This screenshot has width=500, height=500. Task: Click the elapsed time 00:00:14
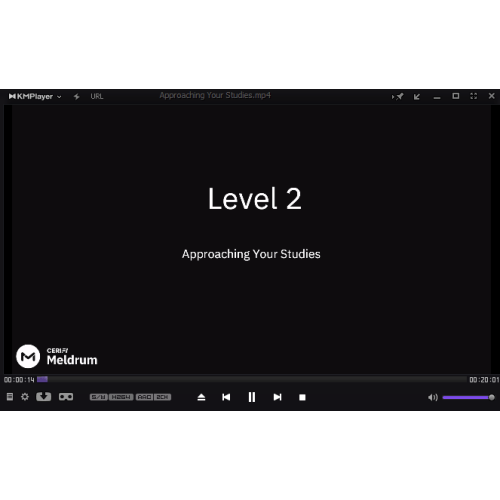(19, 380)
